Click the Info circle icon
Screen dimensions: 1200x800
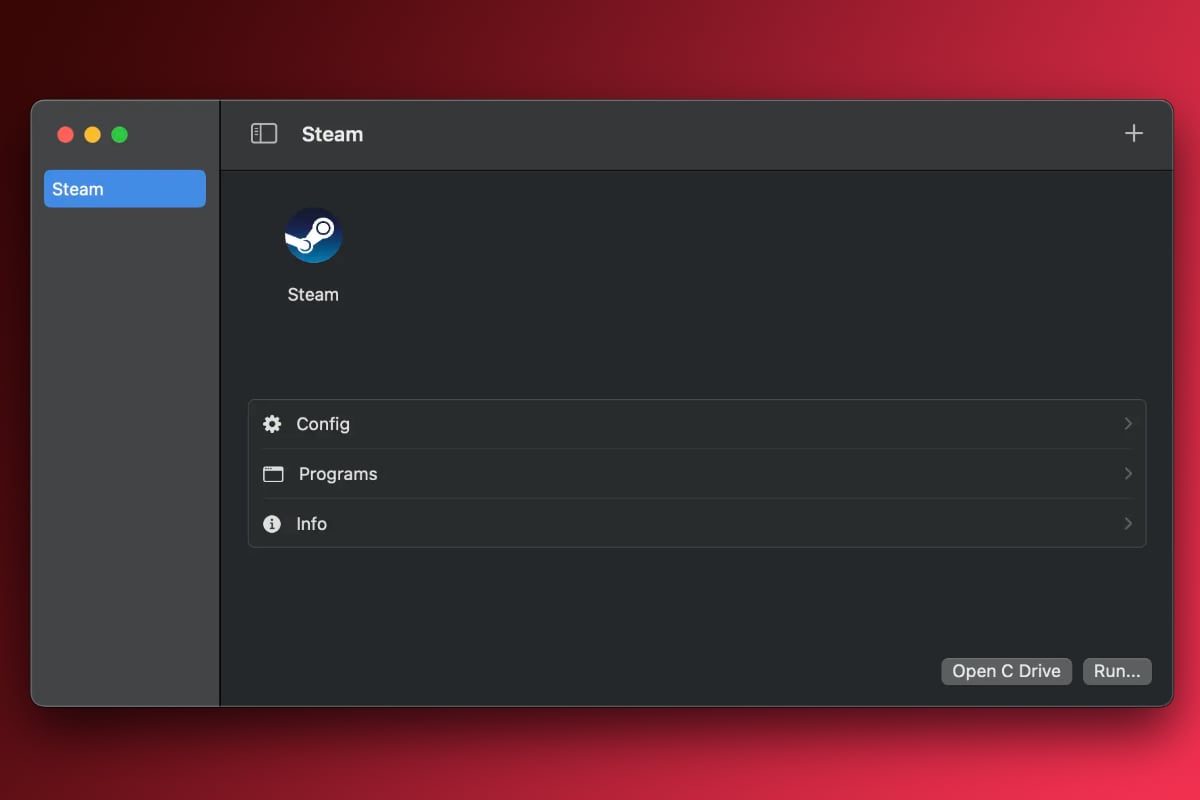(272, 524)
